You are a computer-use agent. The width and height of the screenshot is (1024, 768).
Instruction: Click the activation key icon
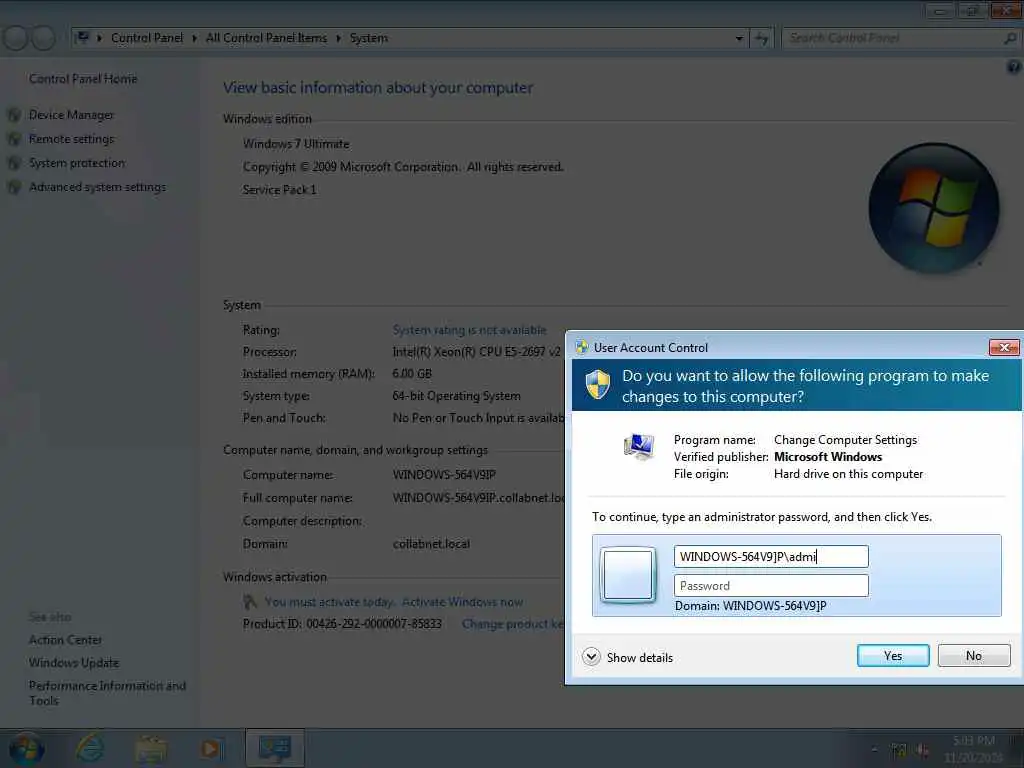249,601
